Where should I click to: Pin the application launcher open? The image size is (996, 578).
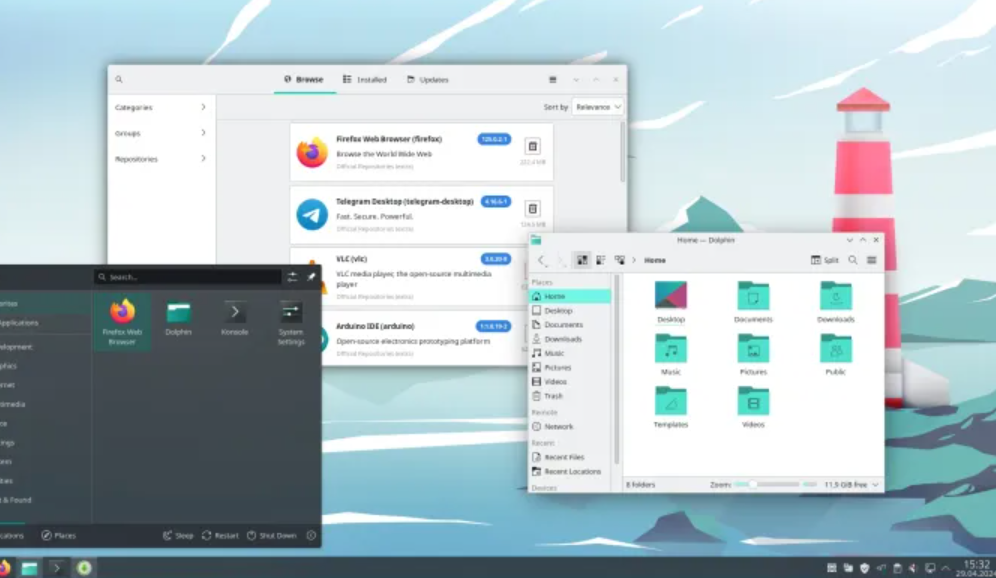pyautogui.click(x=311, y=277)
